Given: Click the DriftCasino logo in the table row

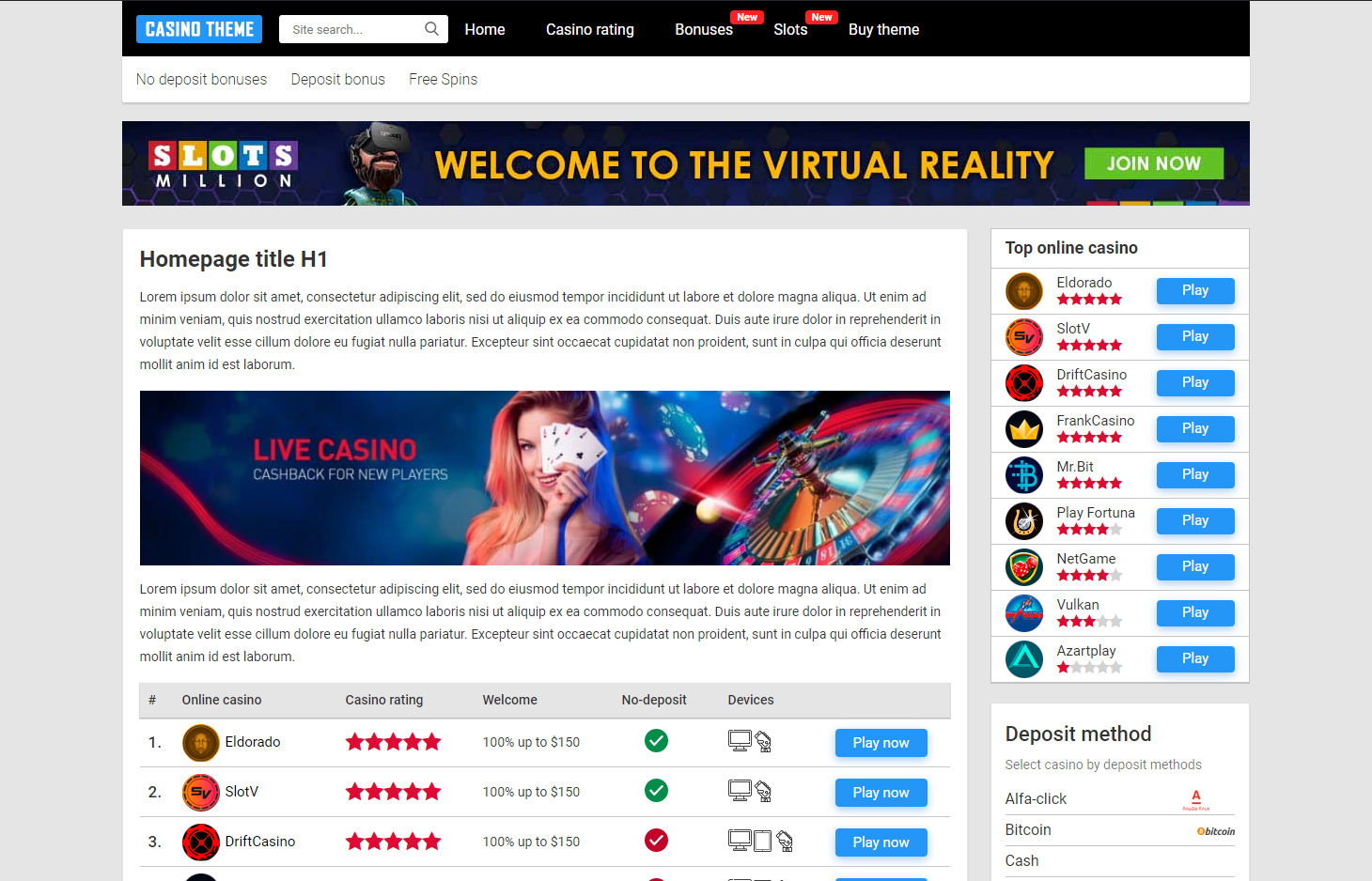Looking at the screenshot, I should coord(201,842).
